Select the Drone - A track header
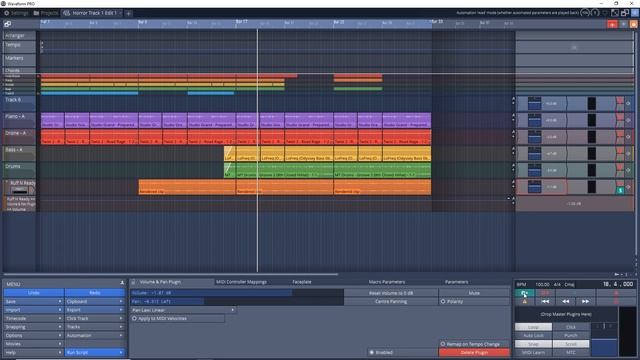This screenshot has width=640, height=360. (19, 137)
